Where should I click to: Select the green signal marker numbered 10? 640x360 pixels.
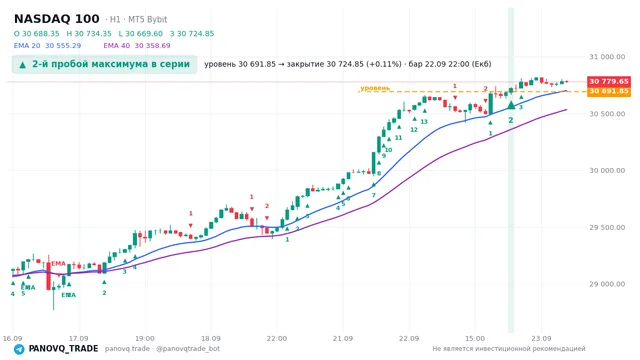tap(388, 150)
